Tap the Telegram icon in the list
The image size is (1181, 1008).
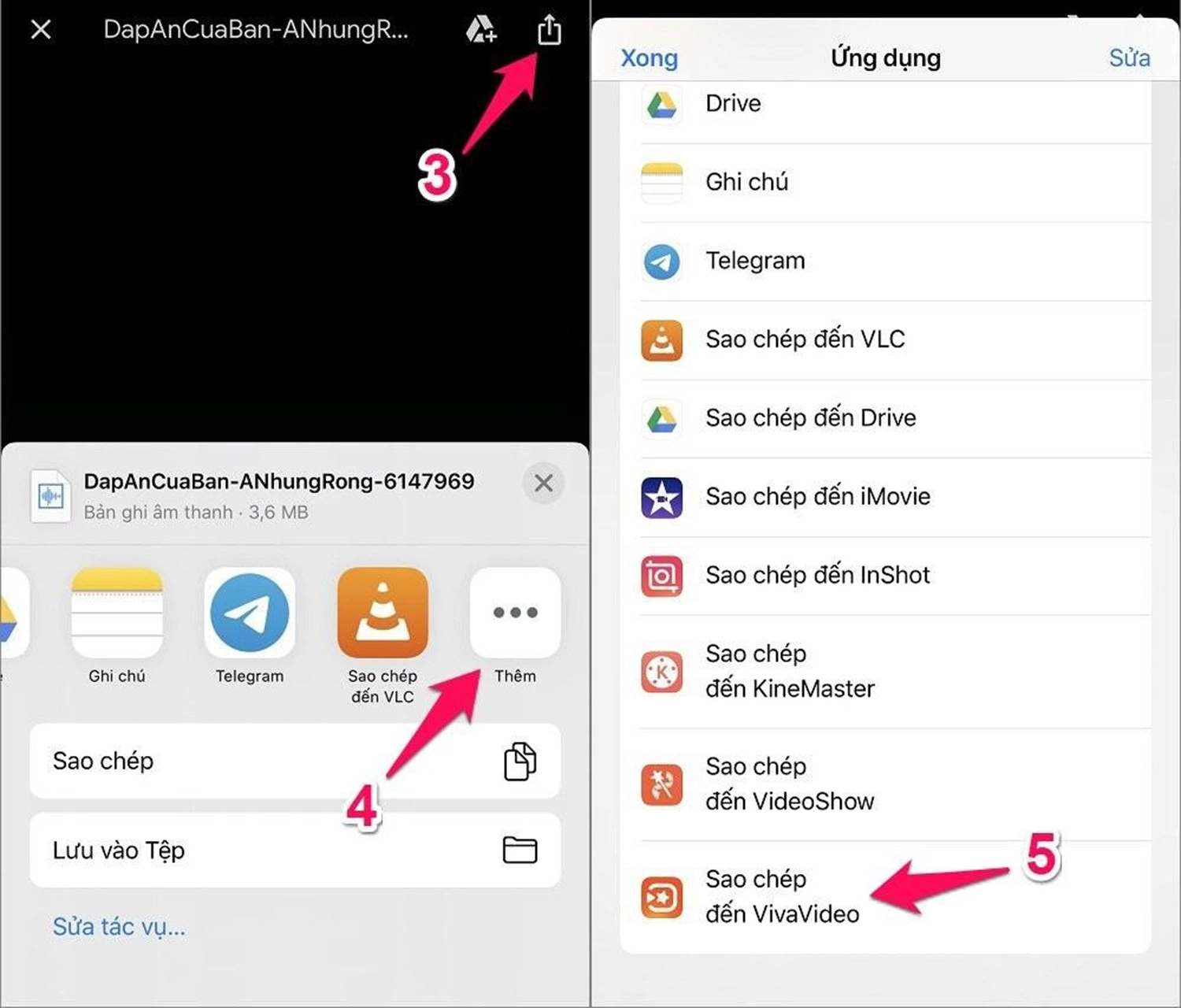pyautogui.click(x=662, y=261)
